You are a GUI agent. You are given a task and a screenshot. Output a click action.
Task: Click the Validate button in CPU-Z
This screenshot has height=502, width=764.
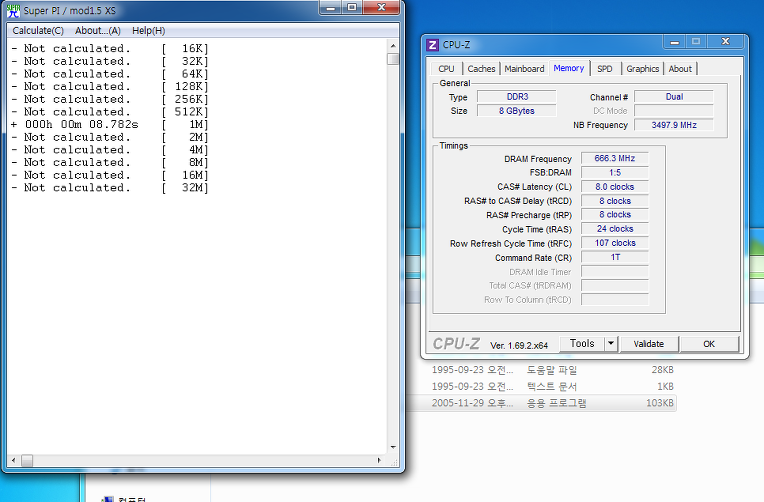(649, 344)
